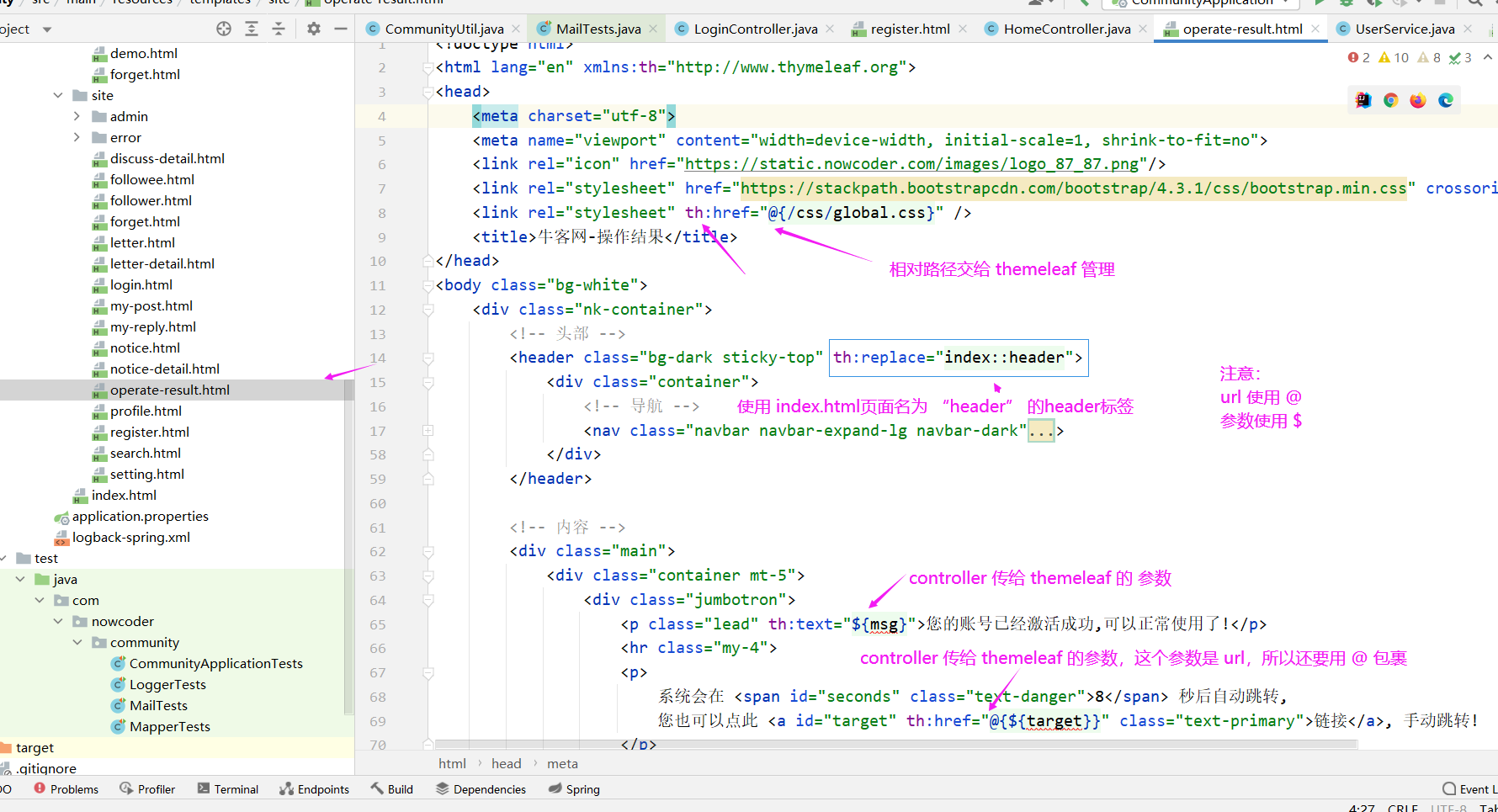Image resolution: width=1498 pixels, height=812 pixels.
Task: Expand the folded nav block at line 17
Action: pyautogui.click(x=428, y=430)
